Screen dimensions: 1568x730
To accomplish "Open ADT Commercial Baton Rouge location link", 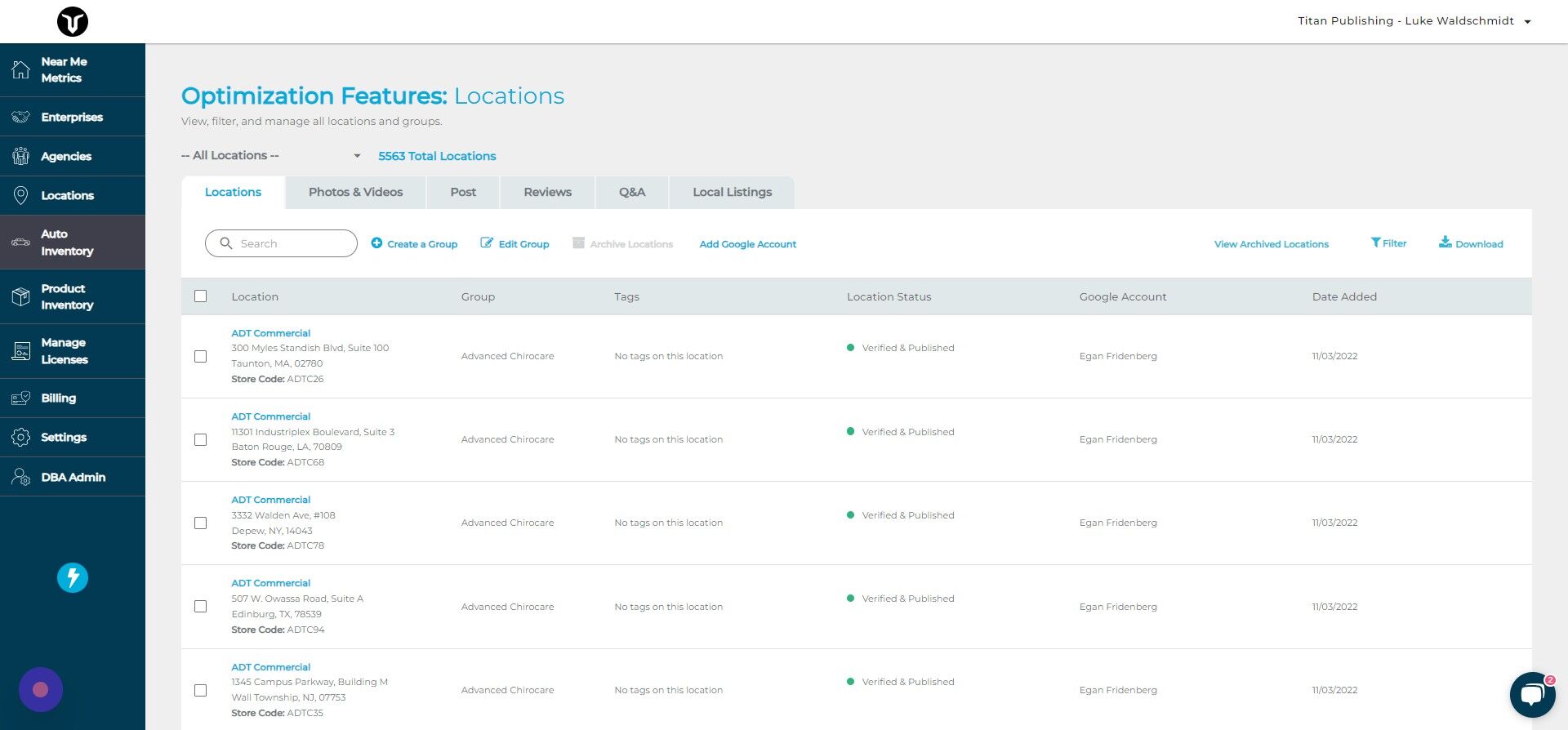I will 270,416.
